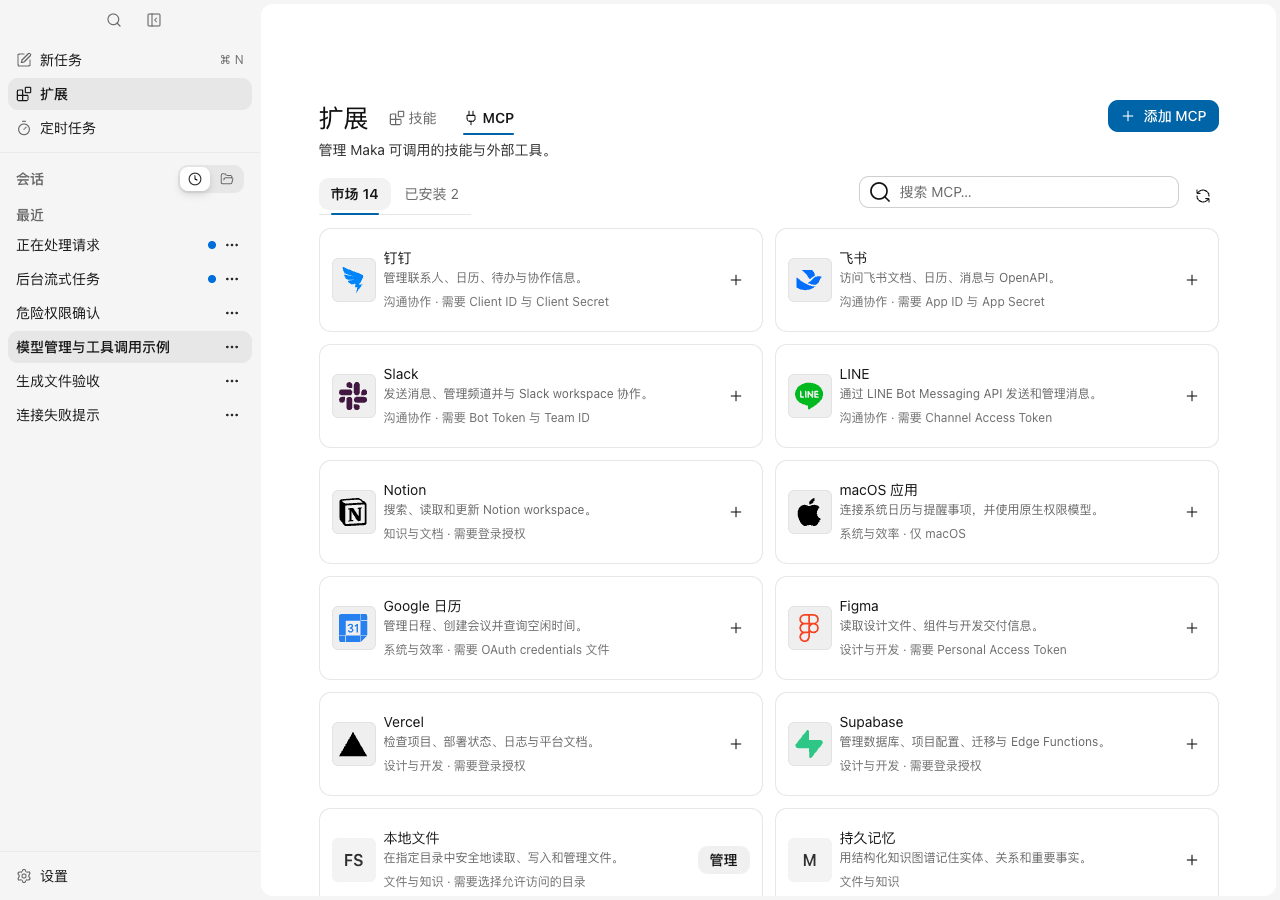This screenshot has width=1280, height=900.
Task: Click the 添加 MCP button
Action: (1163, 116)
